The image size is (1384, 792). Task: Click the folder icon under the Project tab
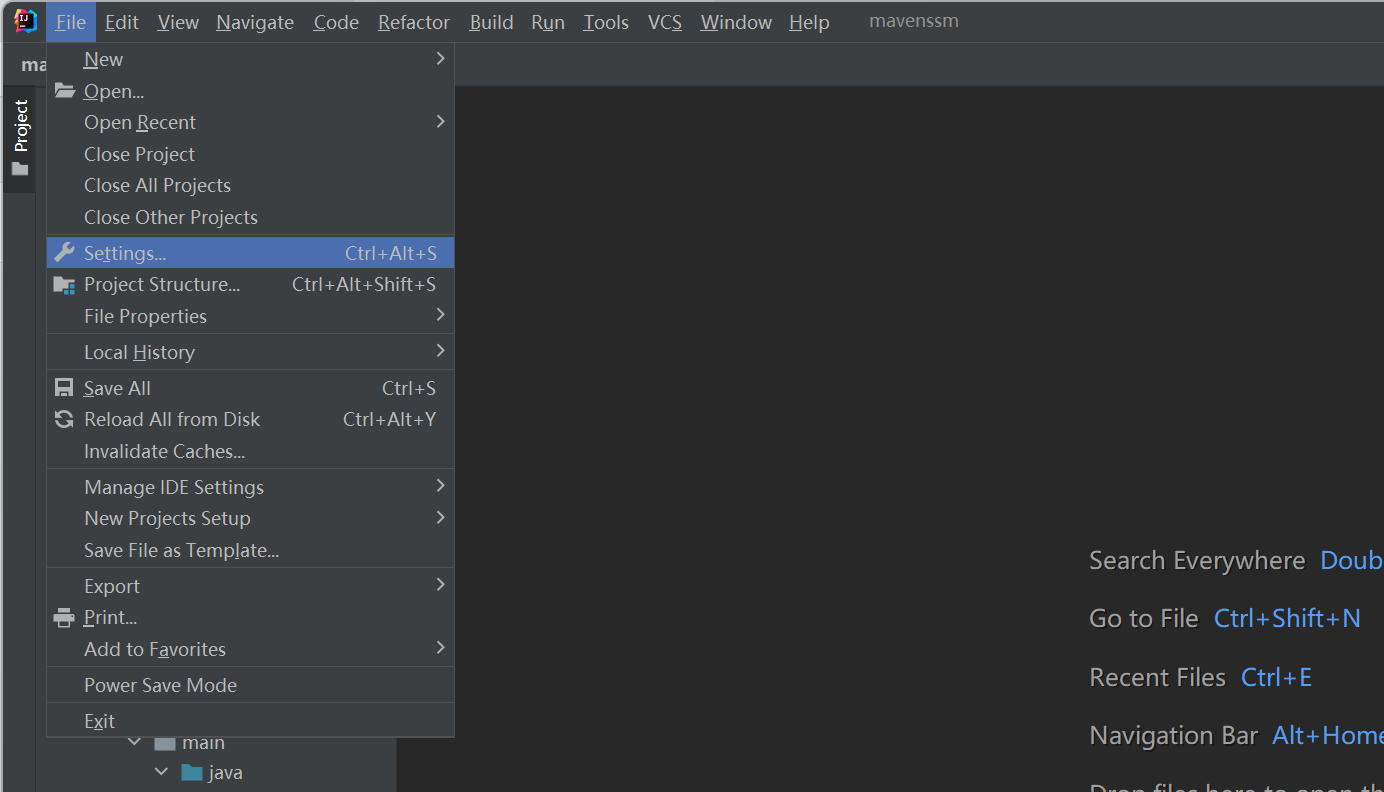[20, 169]
